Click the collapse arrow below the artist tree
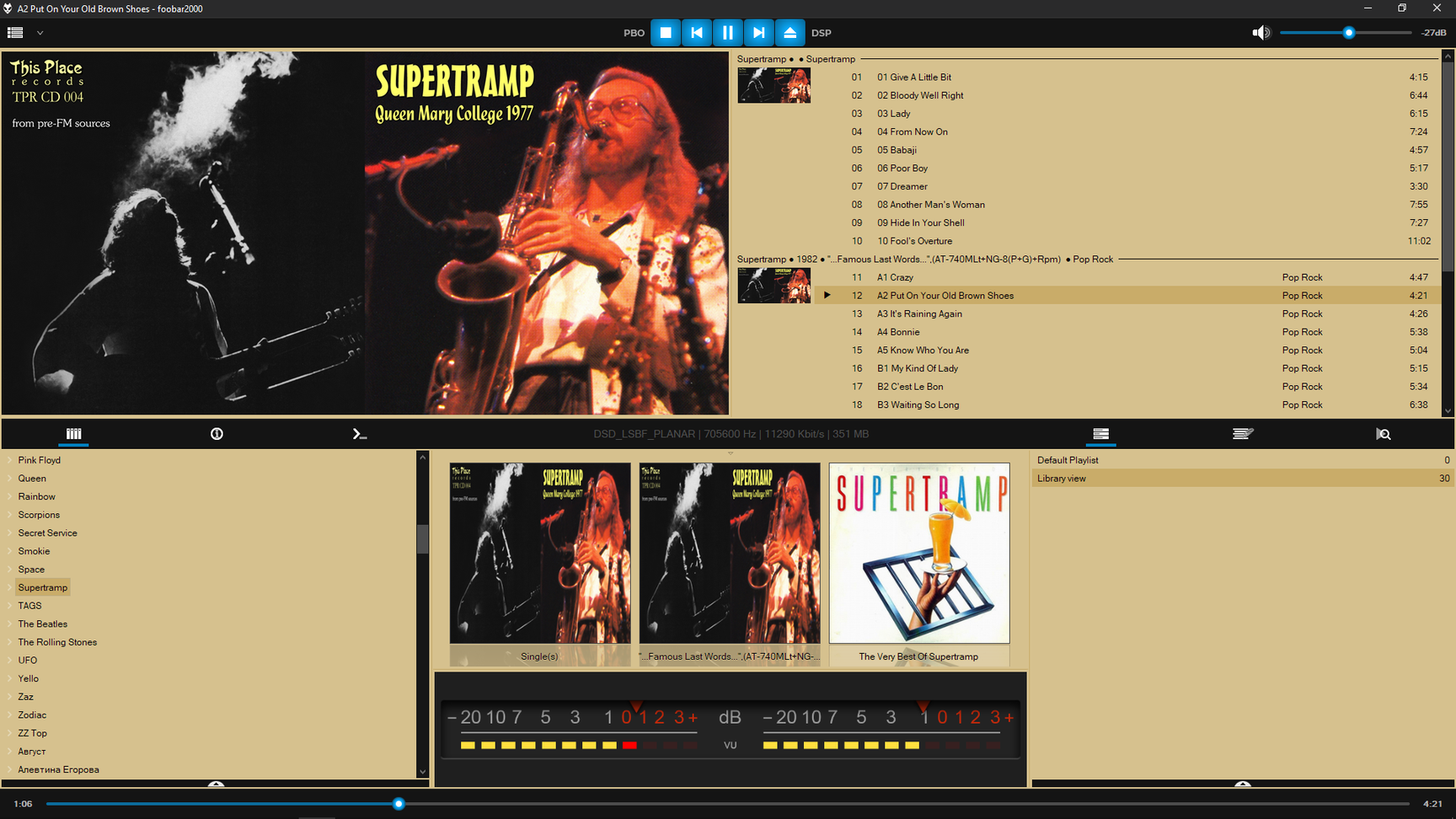 (x=216, y=784)
